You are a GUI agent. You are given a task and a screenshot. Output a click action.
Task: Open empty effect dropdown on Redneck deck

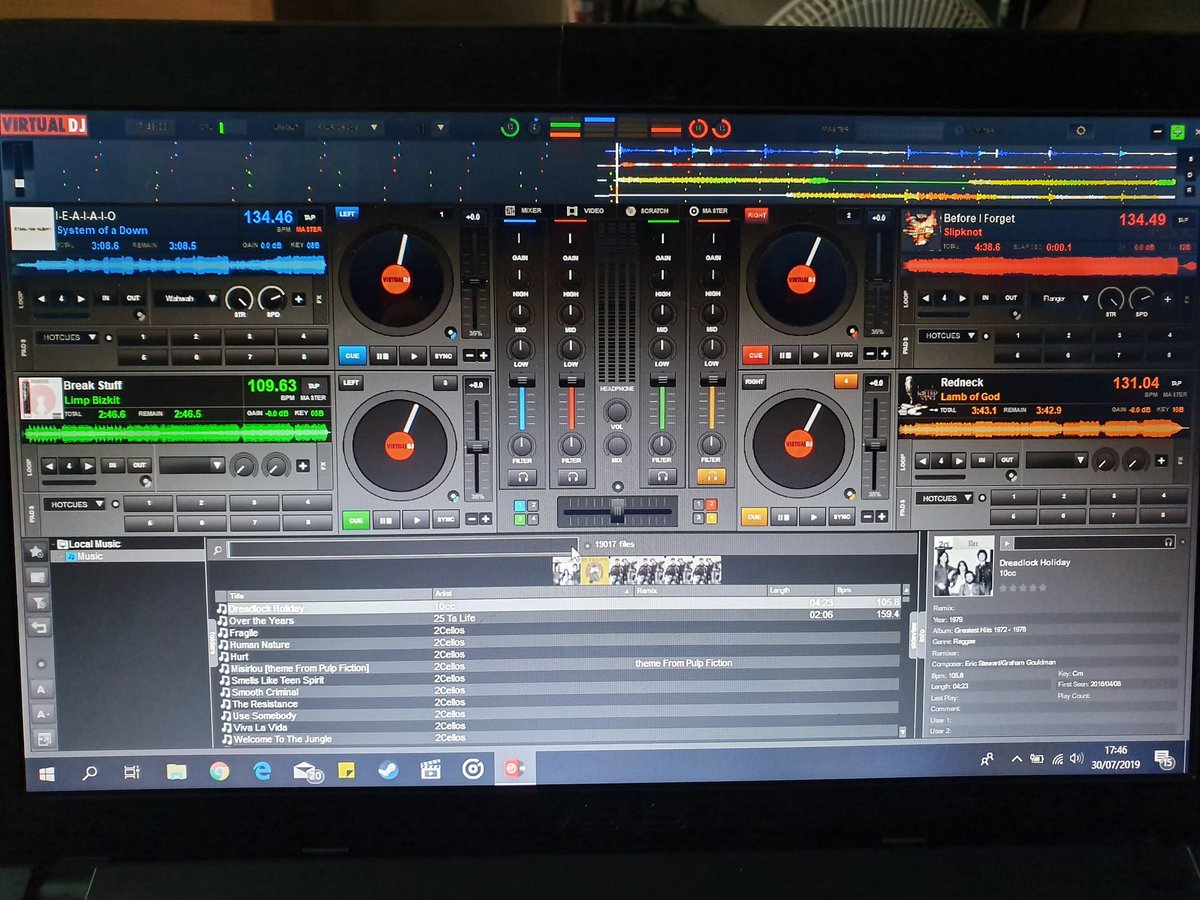(1056, 460)
